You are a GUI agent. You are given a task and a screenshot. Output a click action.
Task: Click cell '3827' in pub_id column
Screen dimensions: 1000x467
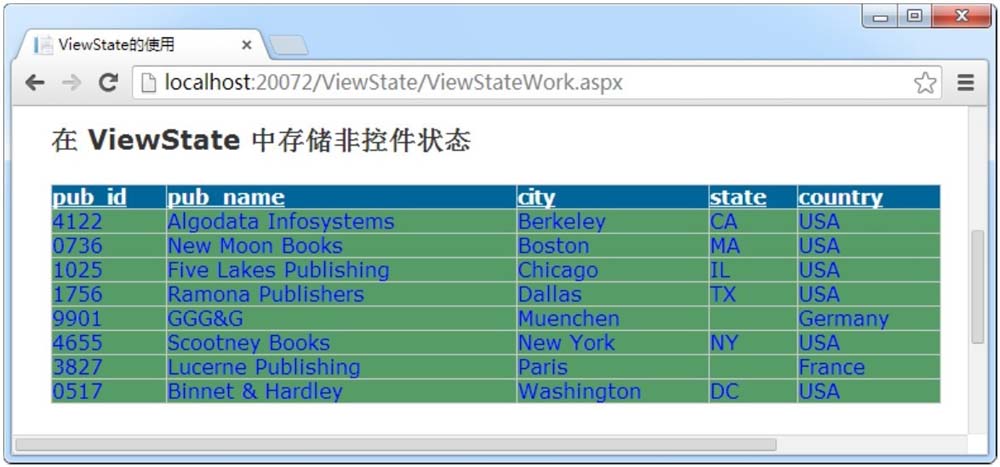108,367
